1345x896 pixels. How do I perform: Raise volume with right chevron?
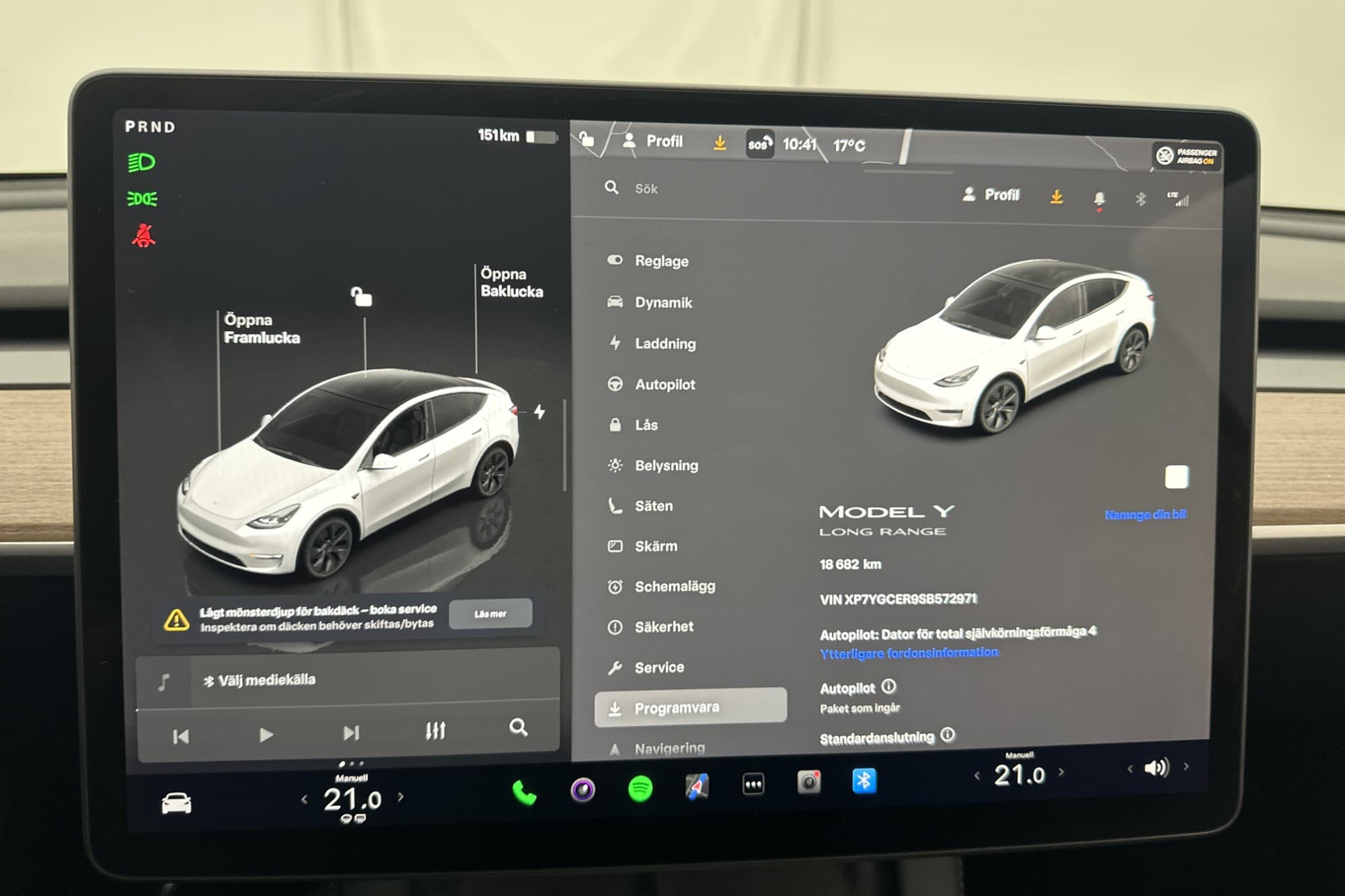[1186, 766]
